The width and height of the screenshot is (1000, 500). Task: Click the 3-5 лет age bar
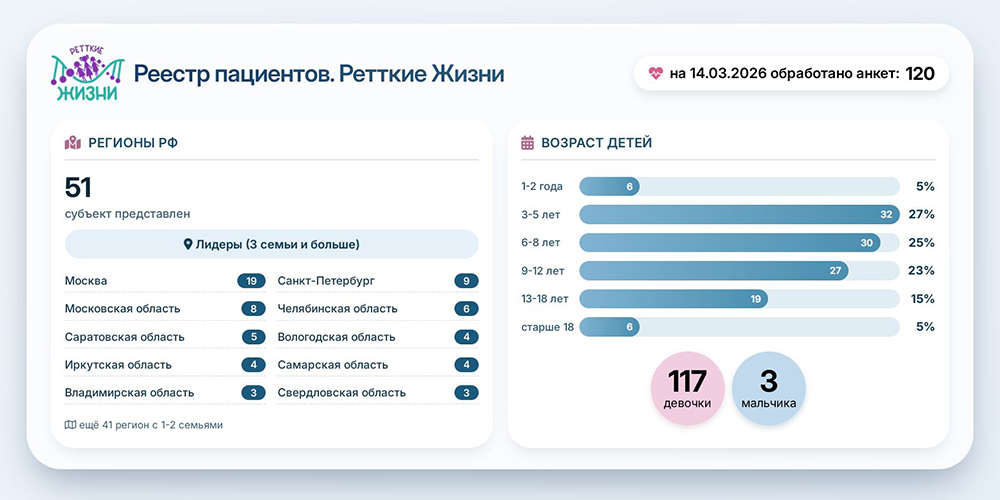pyautogui.click(x=738, y=214)
